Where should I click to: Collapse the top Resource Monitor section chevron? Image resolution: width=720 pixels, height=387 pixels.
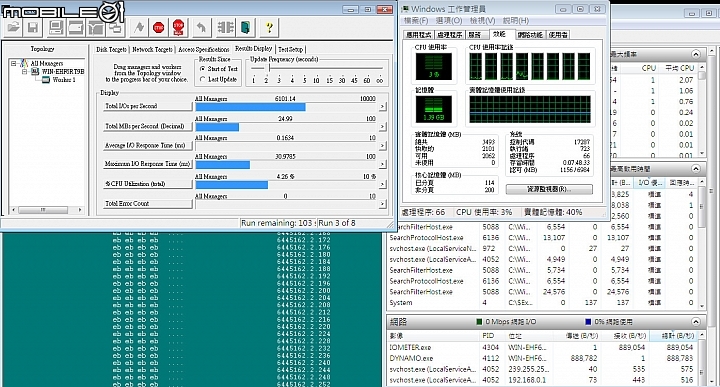(696, 54)
